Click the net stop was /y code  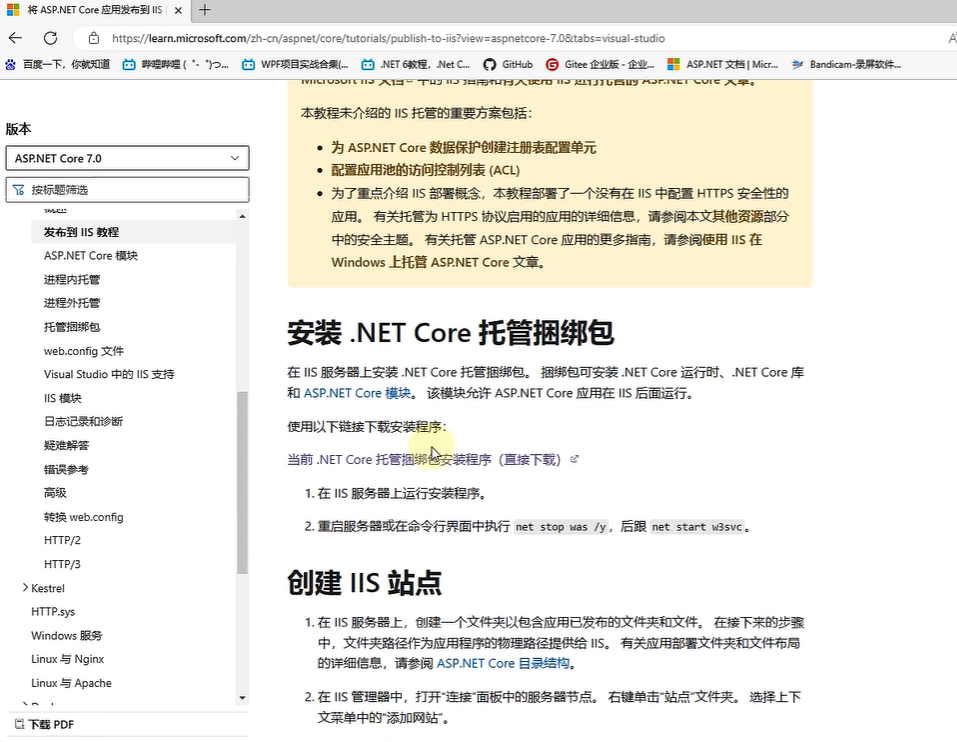pyautogui.click(x=562, y=527)
